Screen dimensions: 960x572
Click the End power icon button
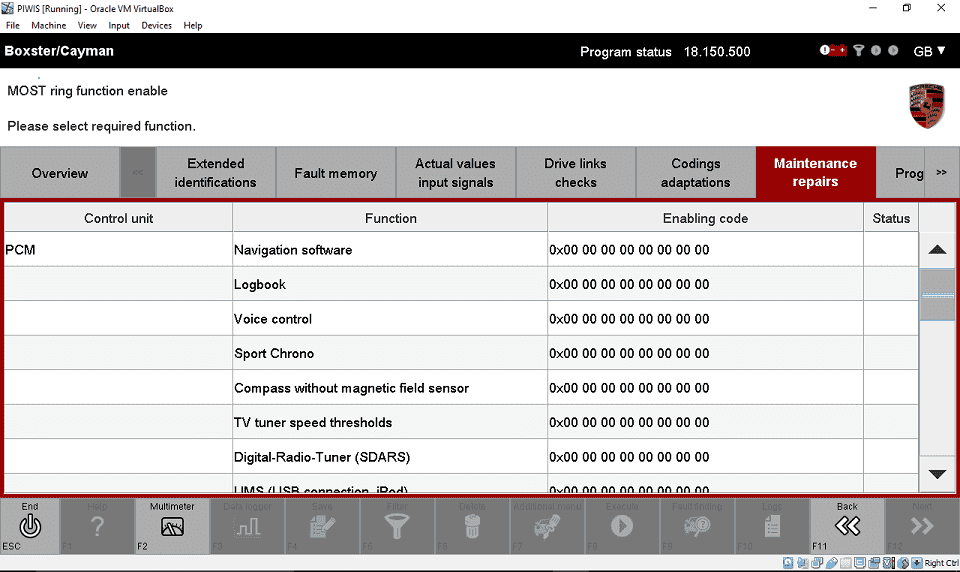(30, 526)
